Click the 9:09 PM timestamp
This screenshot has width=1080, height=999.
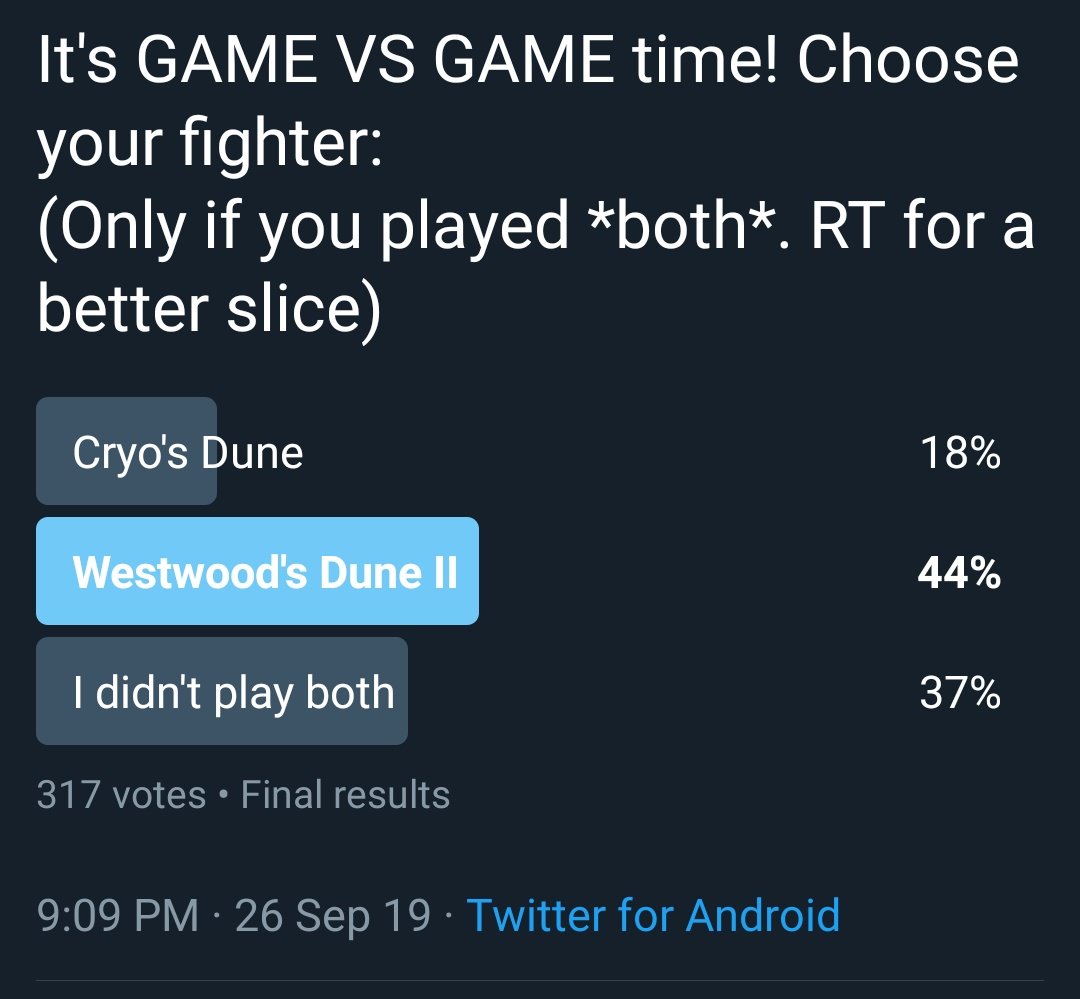pyautogui.click(x=118, y=915)
